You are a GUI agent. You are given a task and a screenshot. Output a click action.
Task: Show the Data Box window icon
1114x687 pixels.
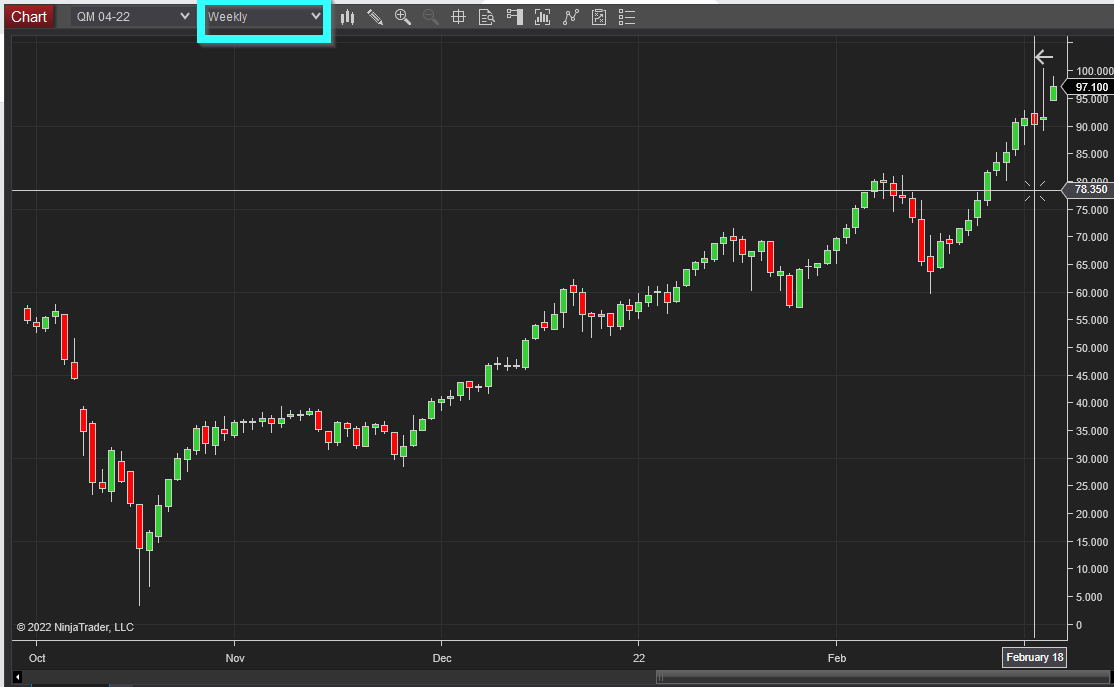[487, 17]
